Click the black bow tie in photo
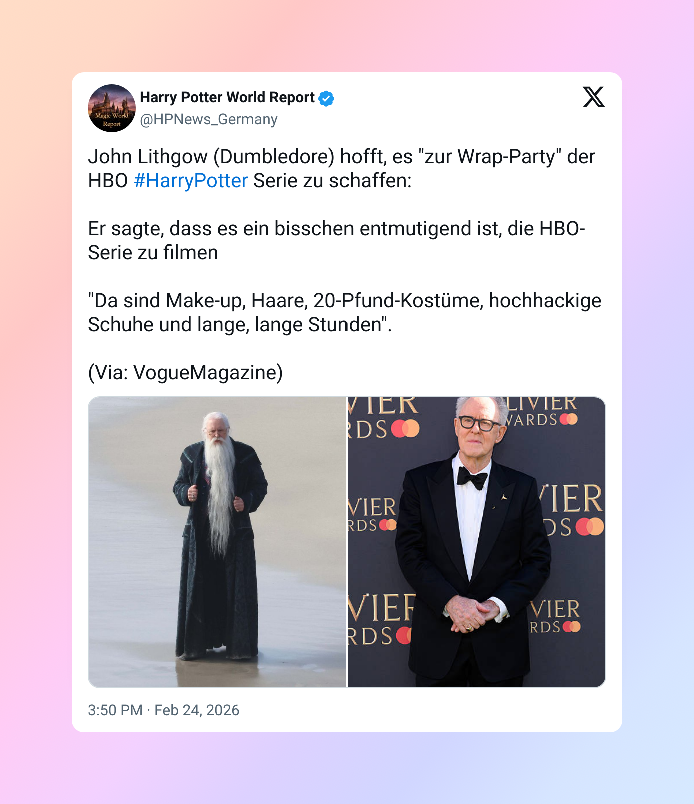 click(472, 478)
